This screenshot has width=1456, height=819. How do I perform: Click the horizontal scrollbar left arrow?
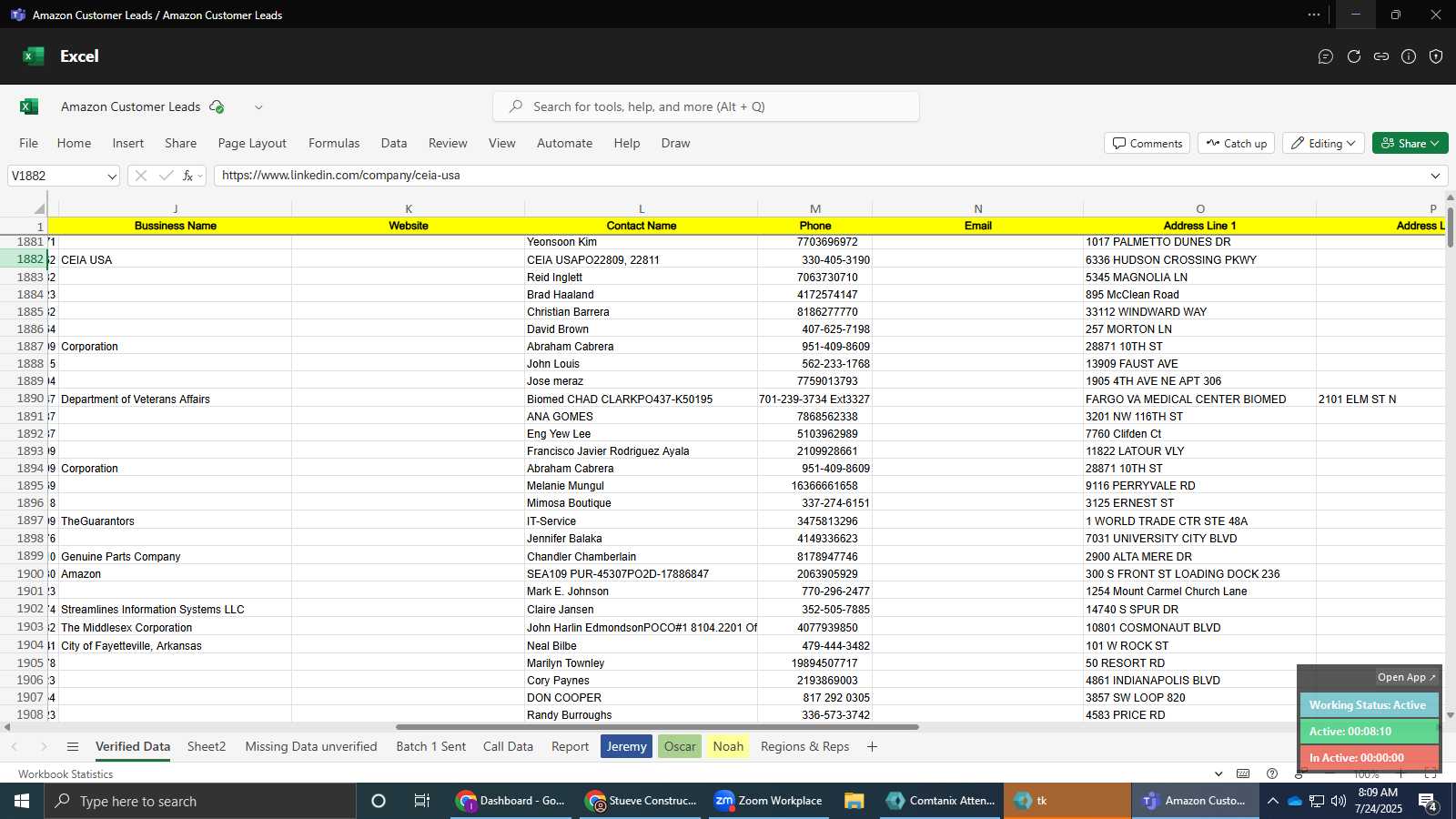point(6,727)
